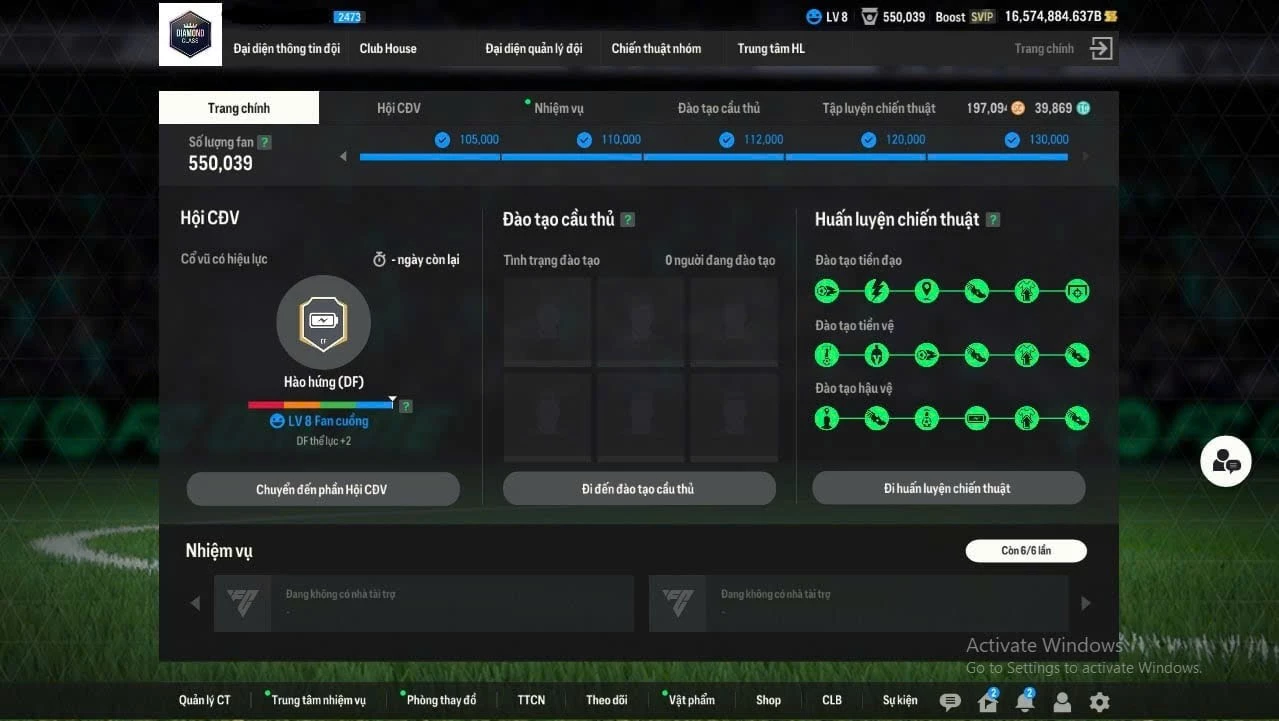Open the Tập luyện chiến thuật tab
This screenshot has width=1279, height=721.
tap(879, 108)
